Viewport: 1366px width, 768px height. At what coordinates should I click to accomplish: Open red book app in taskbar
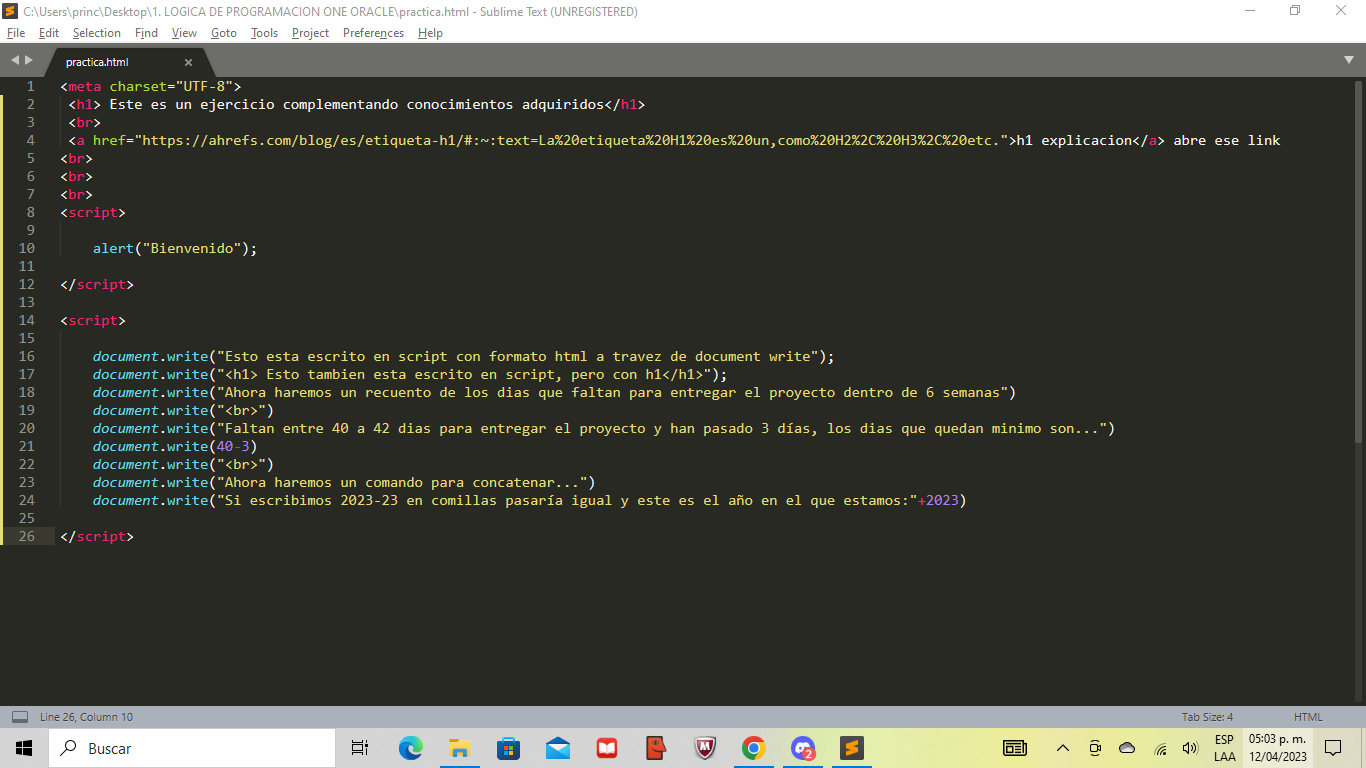tap(607, 748)
